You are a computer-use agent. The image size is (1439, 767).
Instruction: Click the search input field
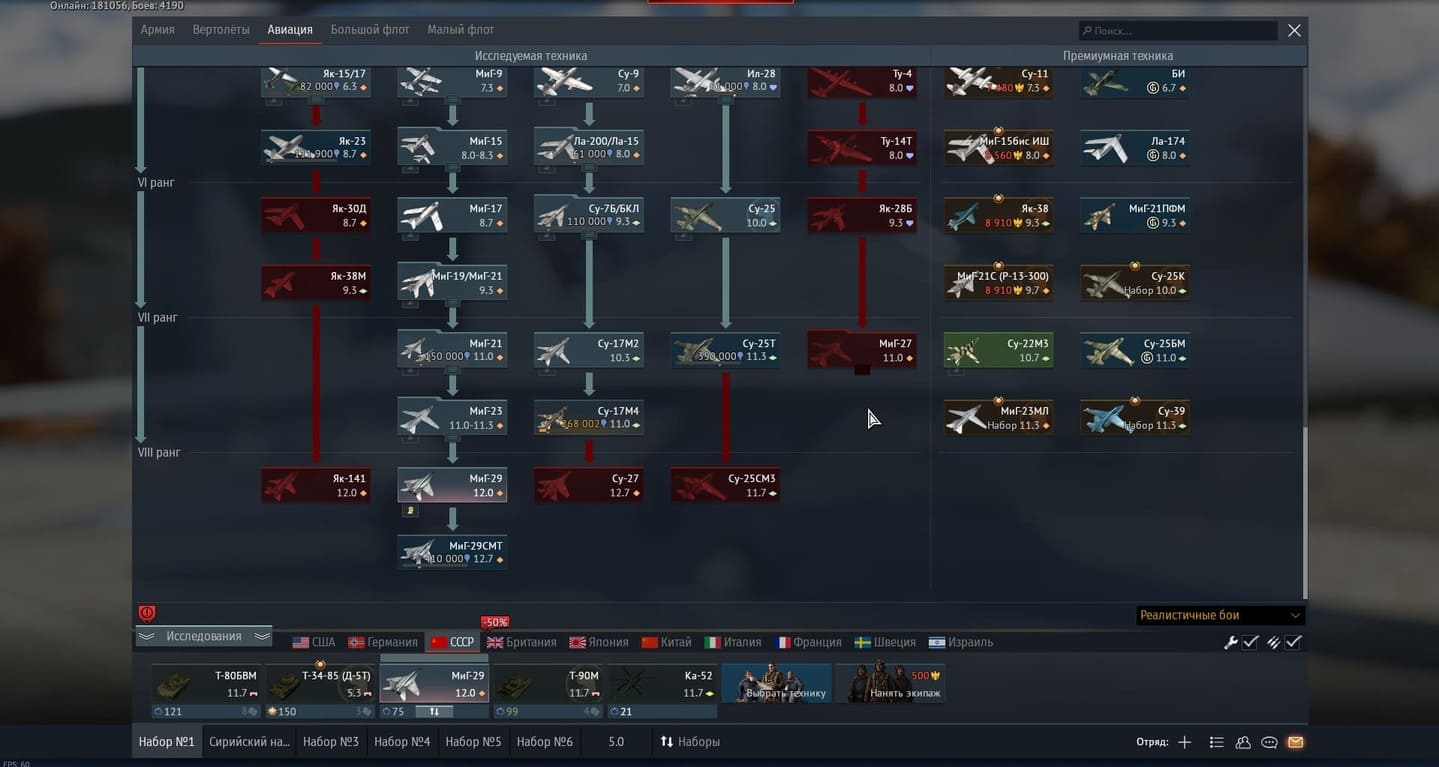[x=1178, y=31]
